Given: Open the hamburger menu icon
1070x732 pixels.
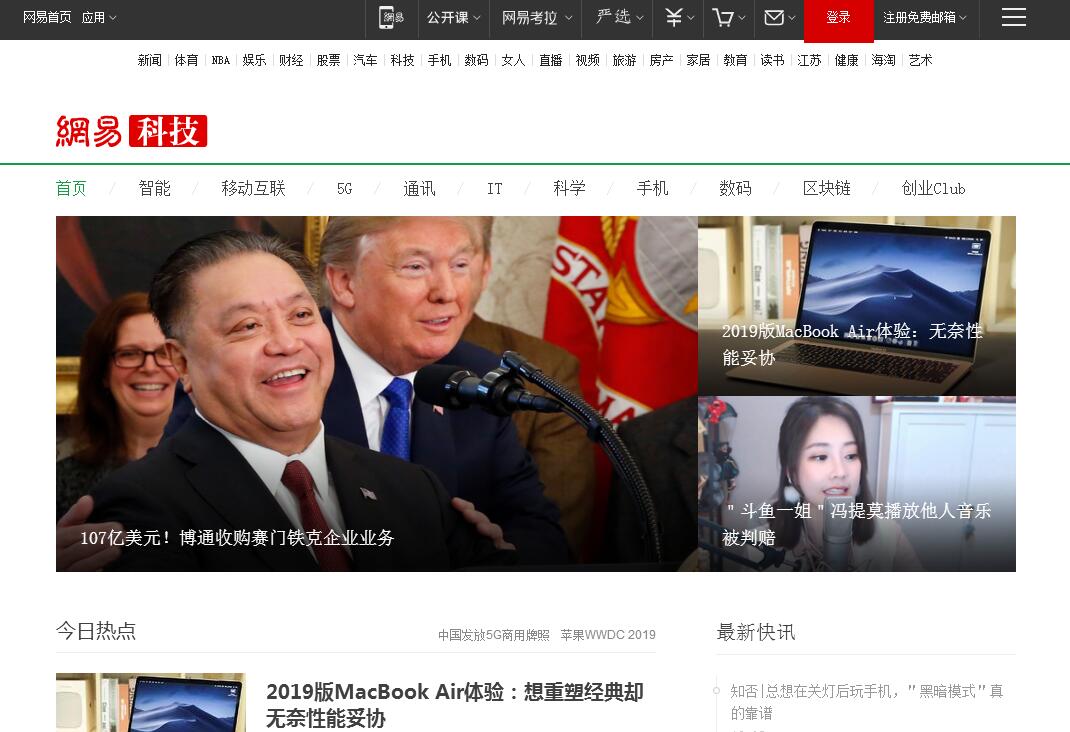Looking at the screenshot, I should pyautogui.click(x=1013, y=18).
